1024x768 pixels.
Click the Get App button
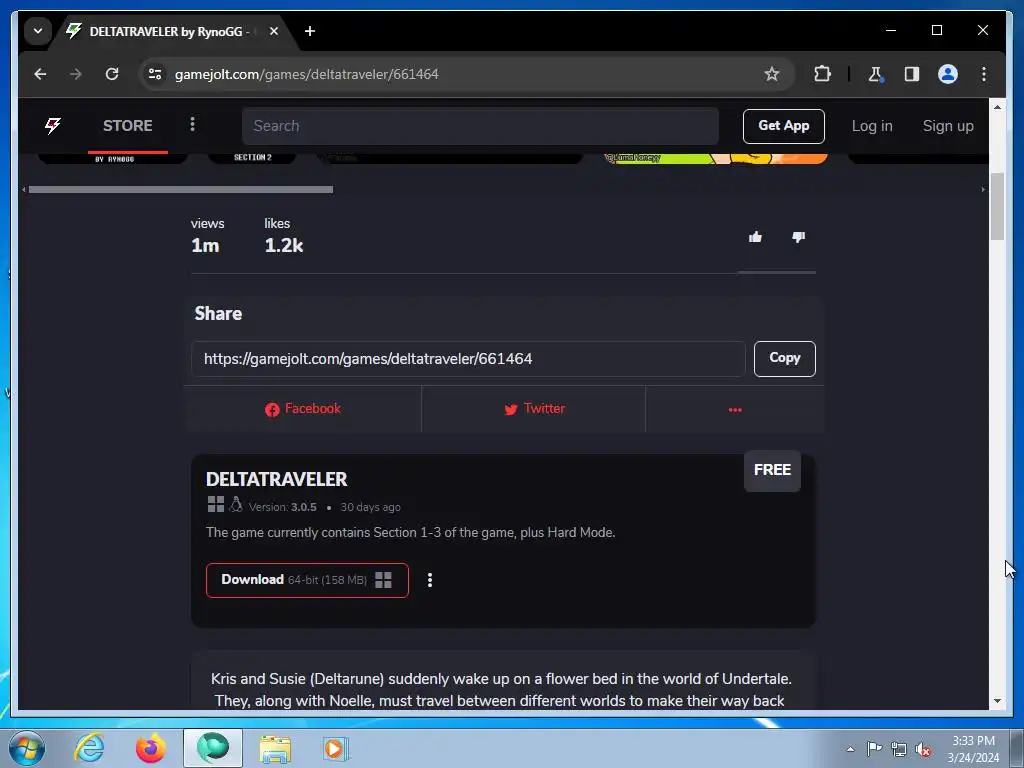click(784, 126)
